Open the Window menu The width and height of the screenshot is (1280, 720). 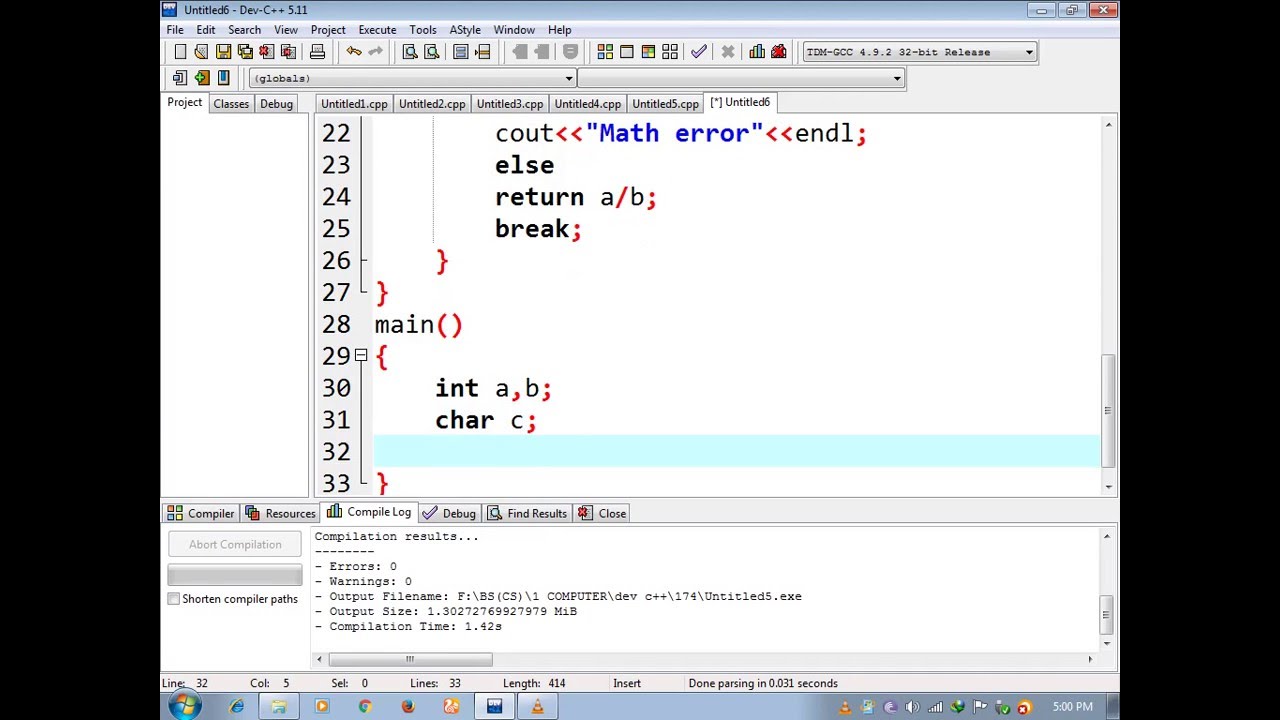coord(514,30)
